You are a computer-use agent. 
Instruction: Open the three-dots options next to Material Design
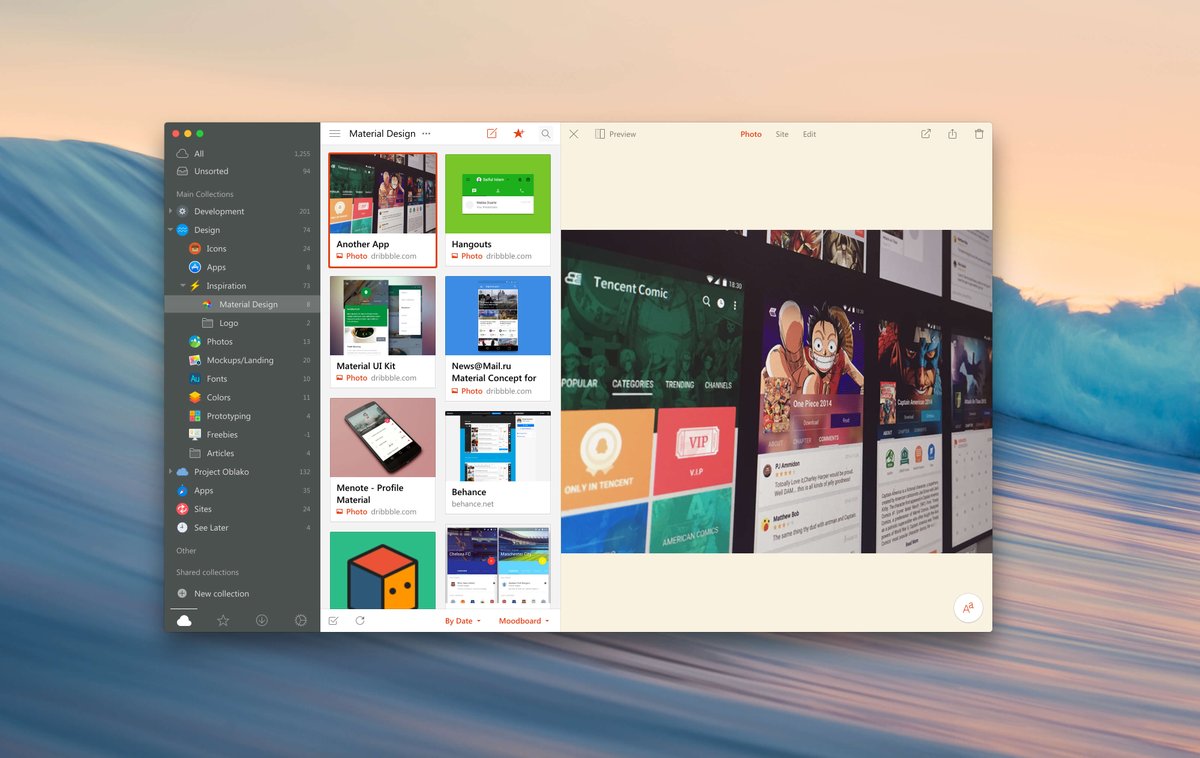click(426, 134)
